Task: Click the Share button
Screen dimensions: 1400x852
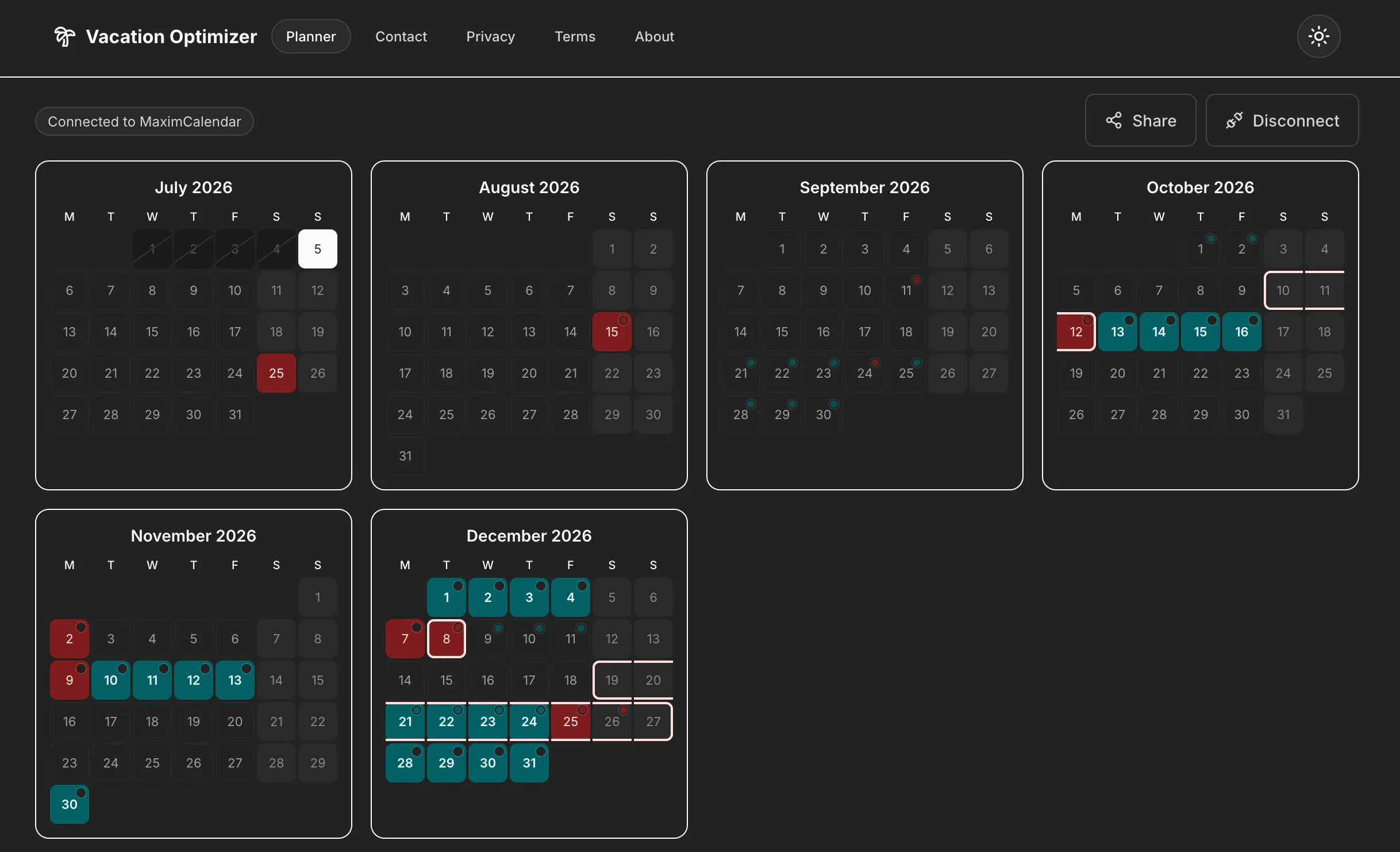Action: point(1140,120)
